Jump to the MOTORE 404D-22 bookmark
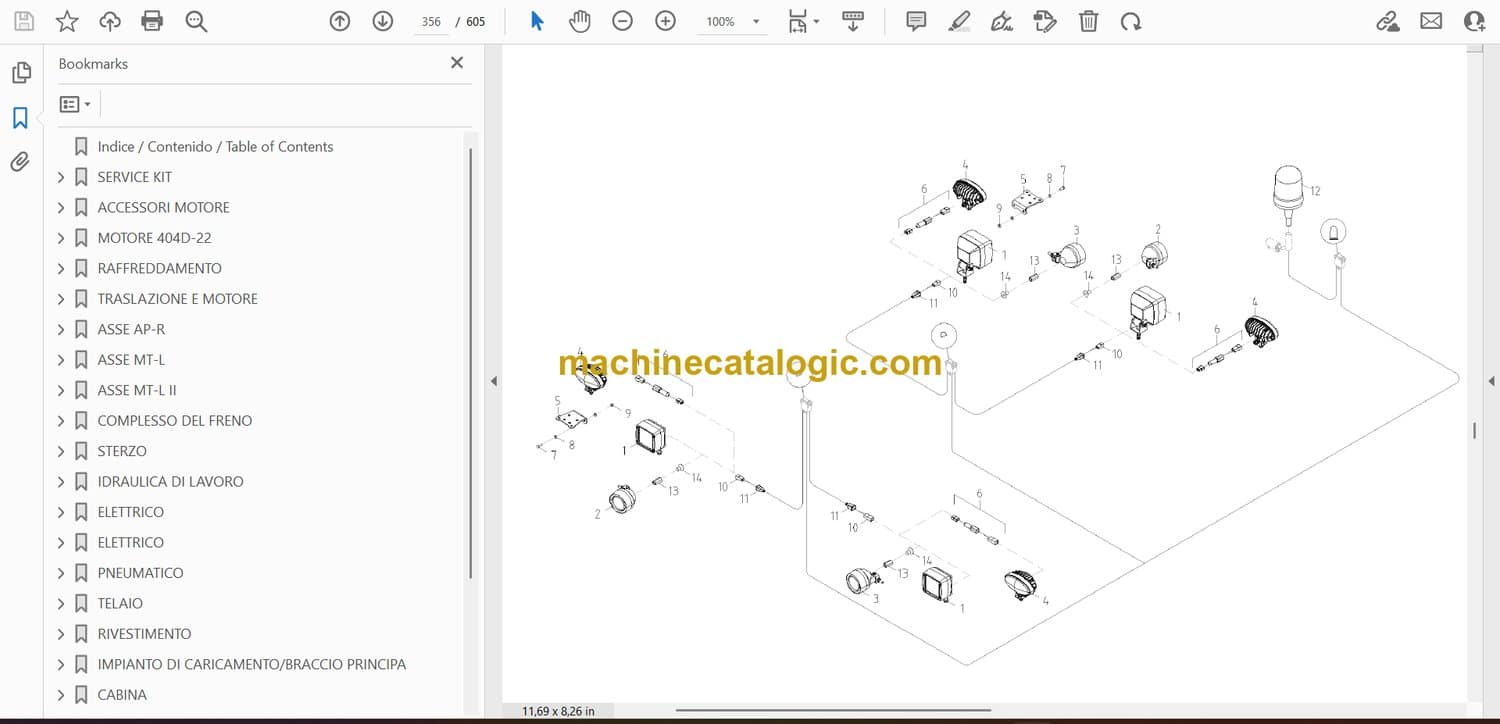 pyautogui.click(x=154, y=238)
